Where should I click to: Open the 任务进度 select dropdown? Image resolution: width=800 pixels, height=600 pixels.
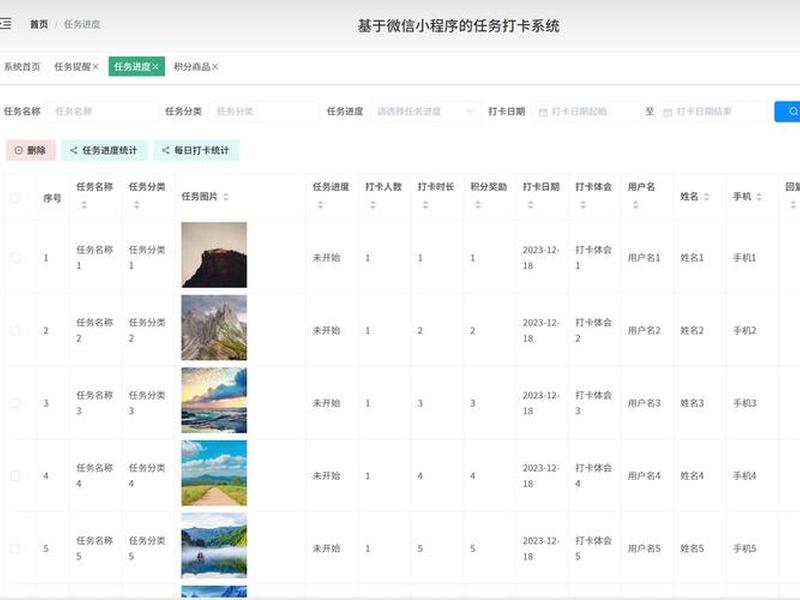point(426,111)
